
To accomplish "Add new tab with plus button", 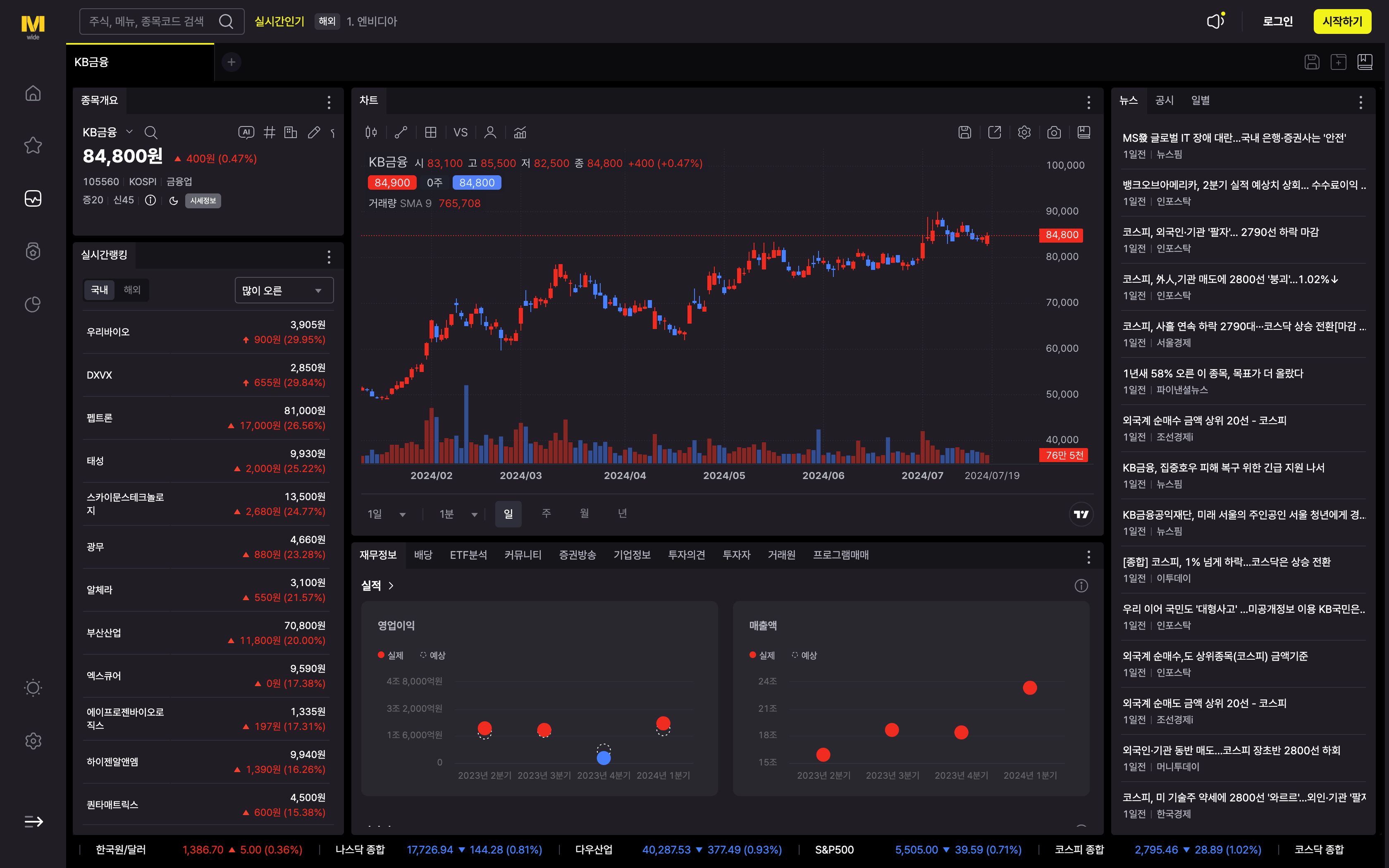I will coord(231,62).
